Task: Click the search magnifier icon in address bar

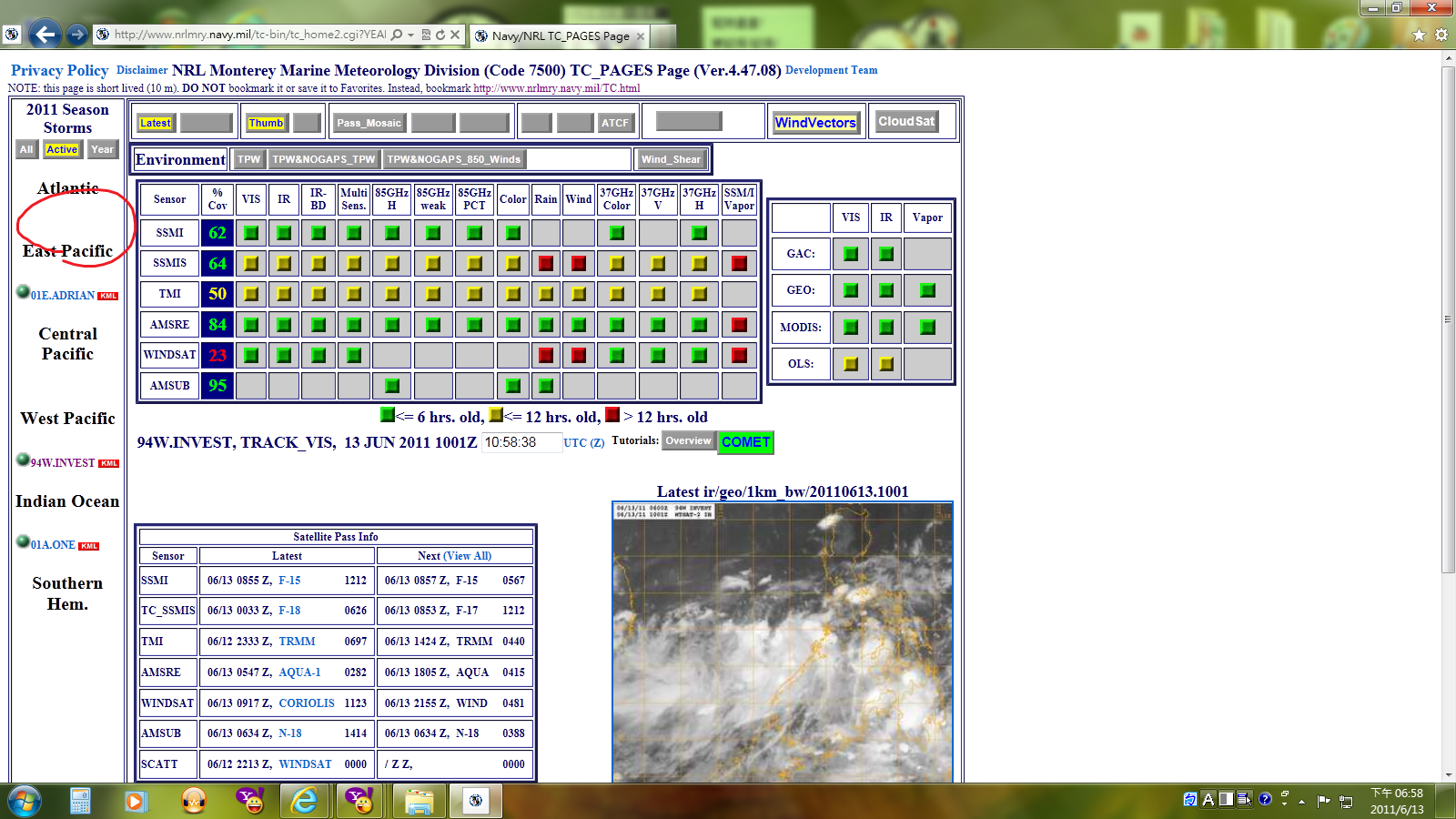Action: (x=397, y=35)
